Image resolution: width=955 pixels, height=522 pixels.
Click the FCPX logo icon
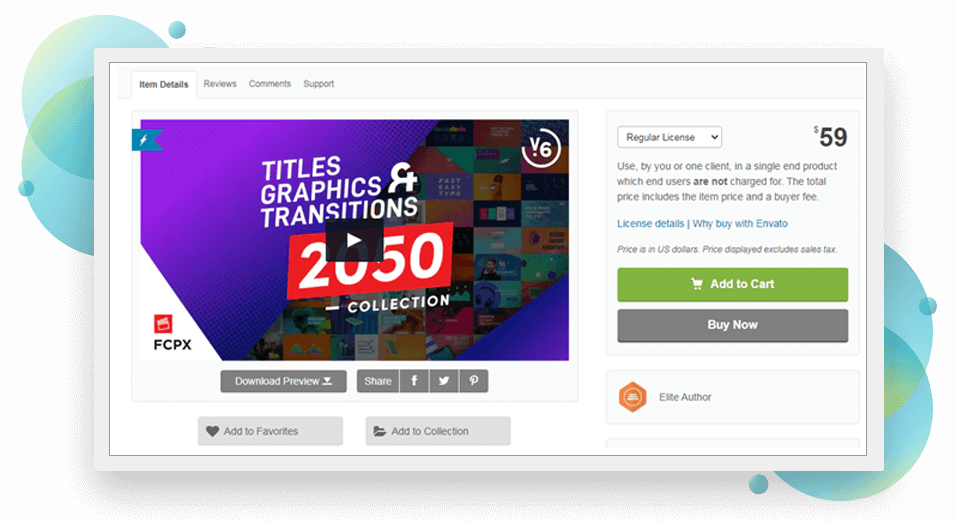[163, 323]
